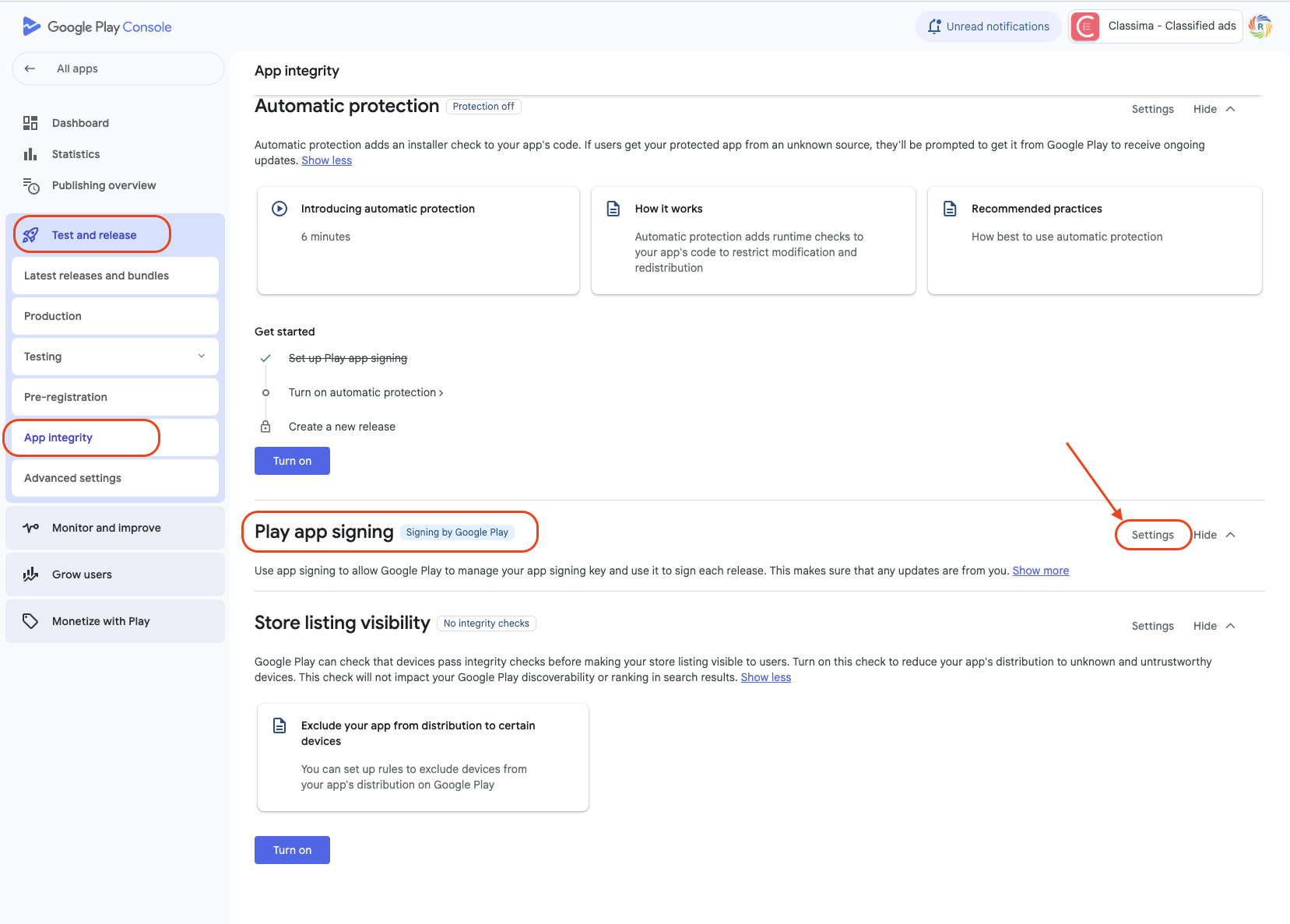Open Latest releases and bundles menu item

(115, 276)
